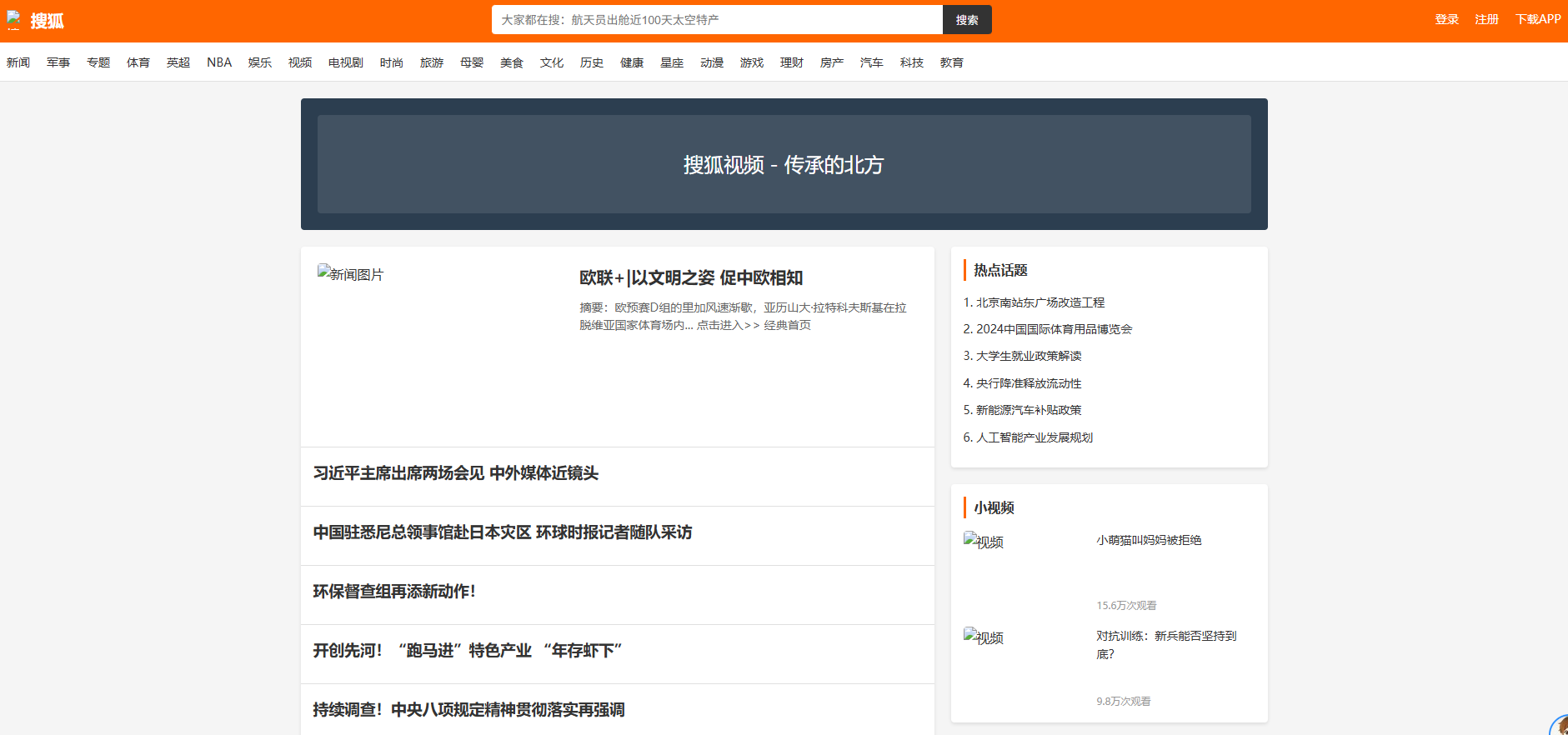Click the Sohu logo icon
The image size is (1568, 735).
coord(14,20)
